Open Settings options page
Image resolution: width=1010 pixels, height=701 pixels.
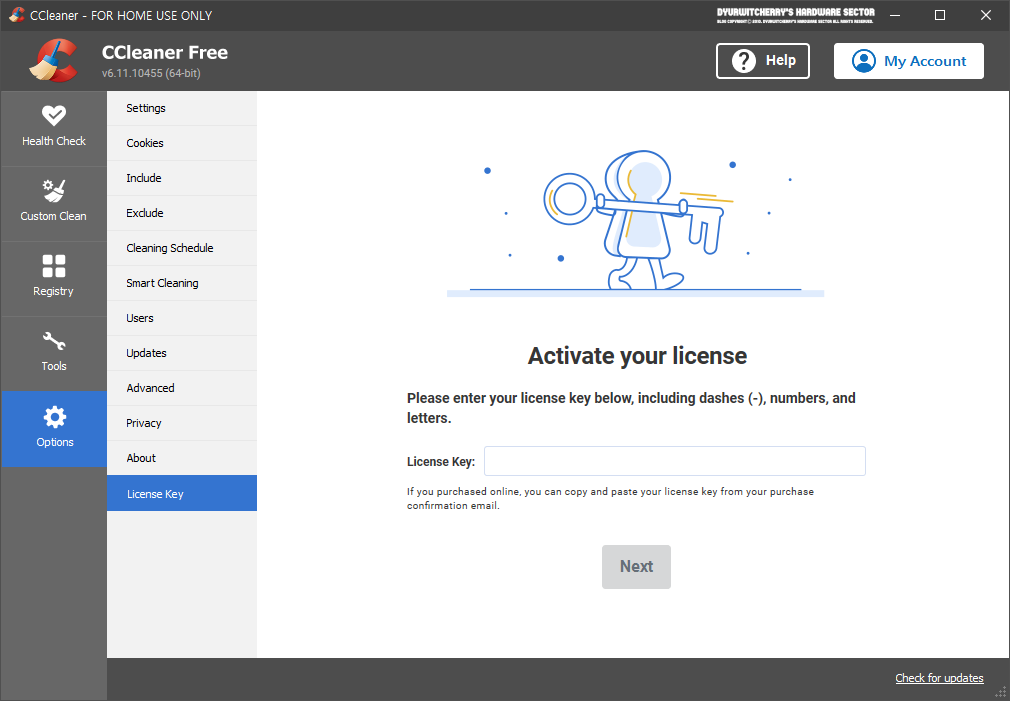coord(182,108)
